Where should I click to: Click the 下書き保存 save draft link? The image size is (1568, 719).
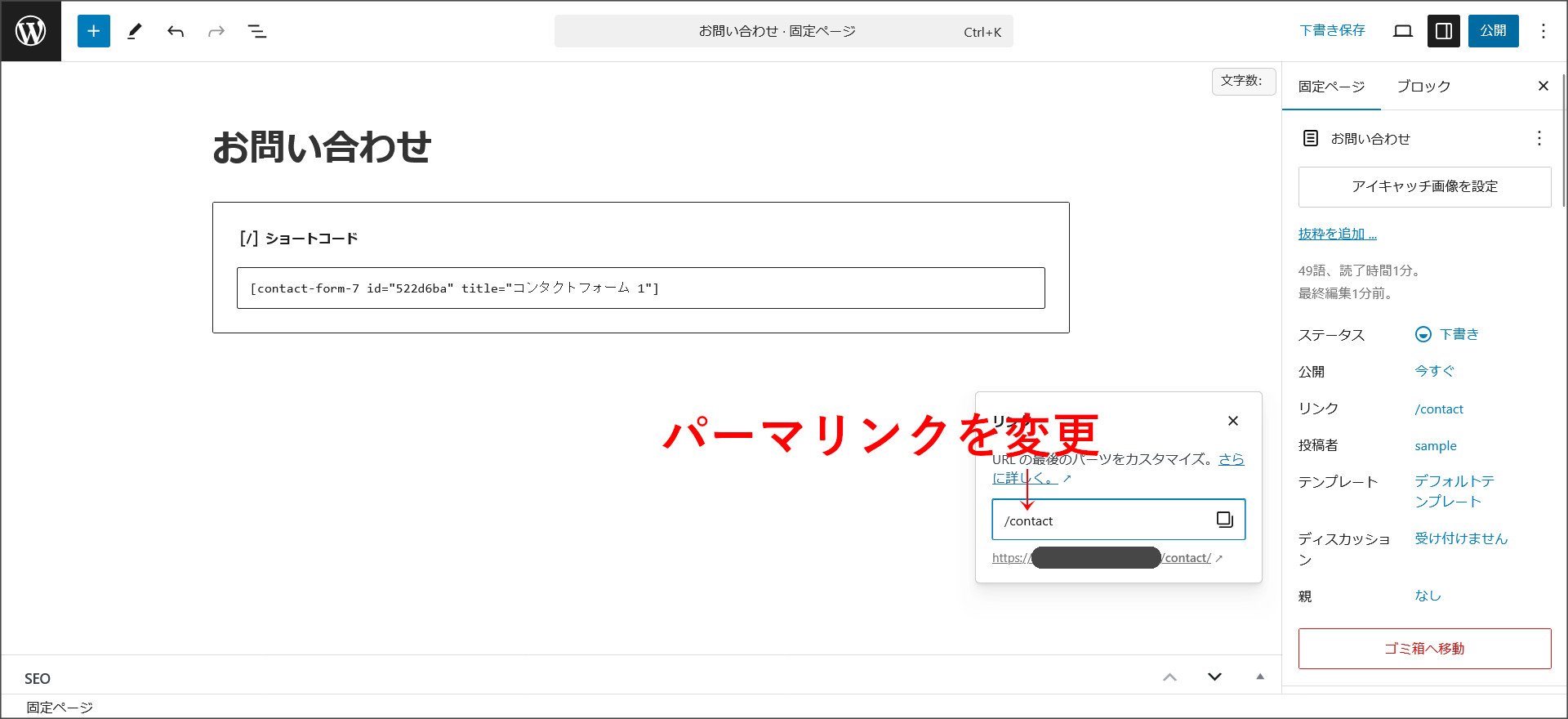point(1332,31)
